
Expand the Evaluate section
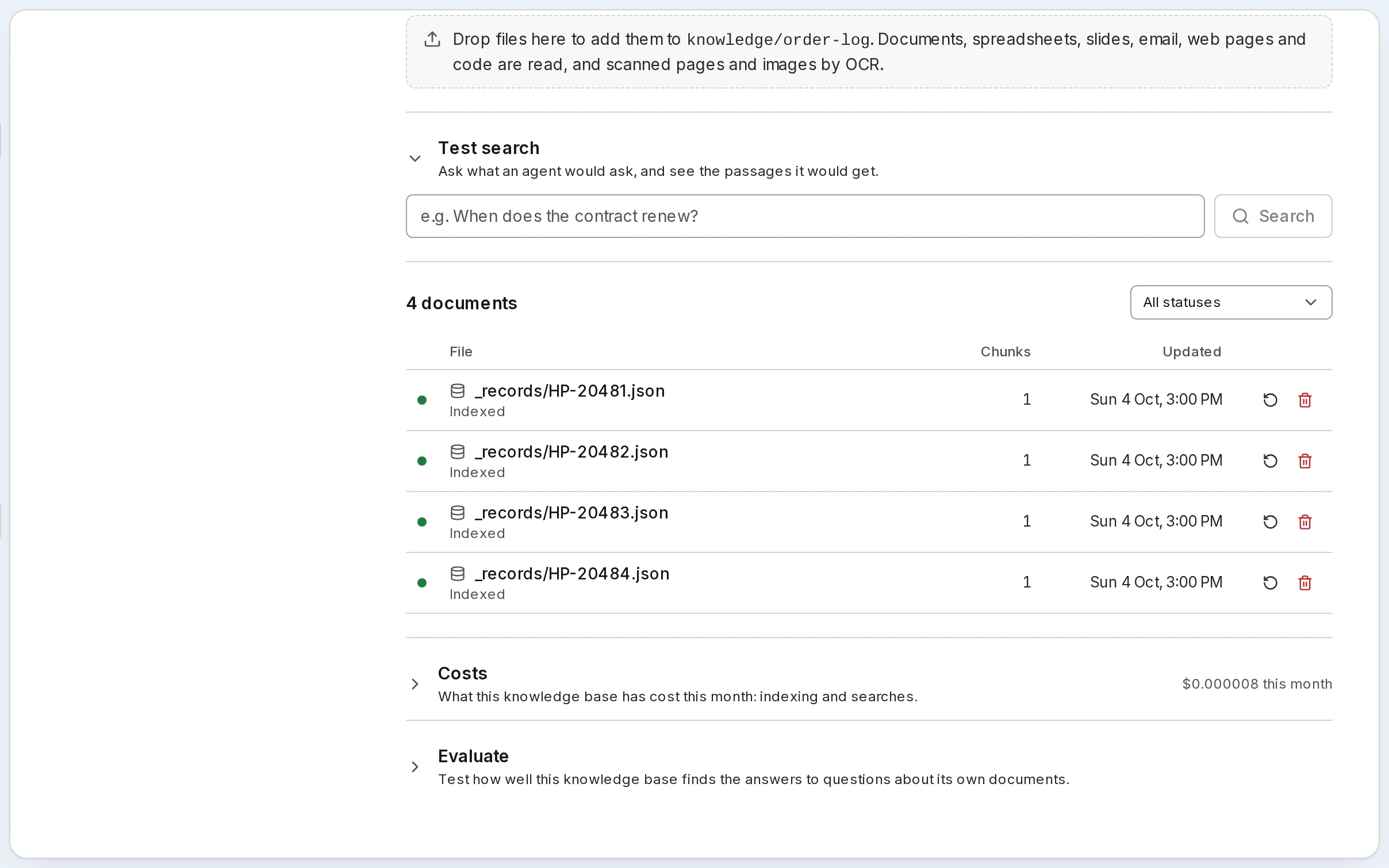click(415, 767)
